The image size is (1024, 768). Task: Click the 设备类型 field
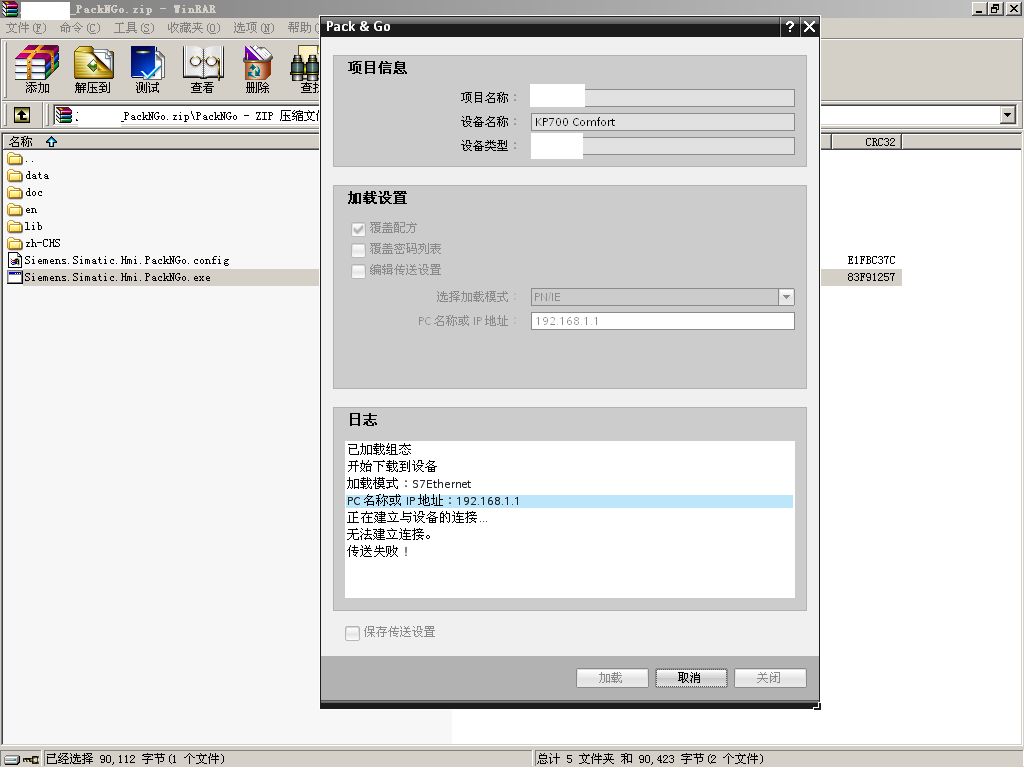click(x=663, y=146)
